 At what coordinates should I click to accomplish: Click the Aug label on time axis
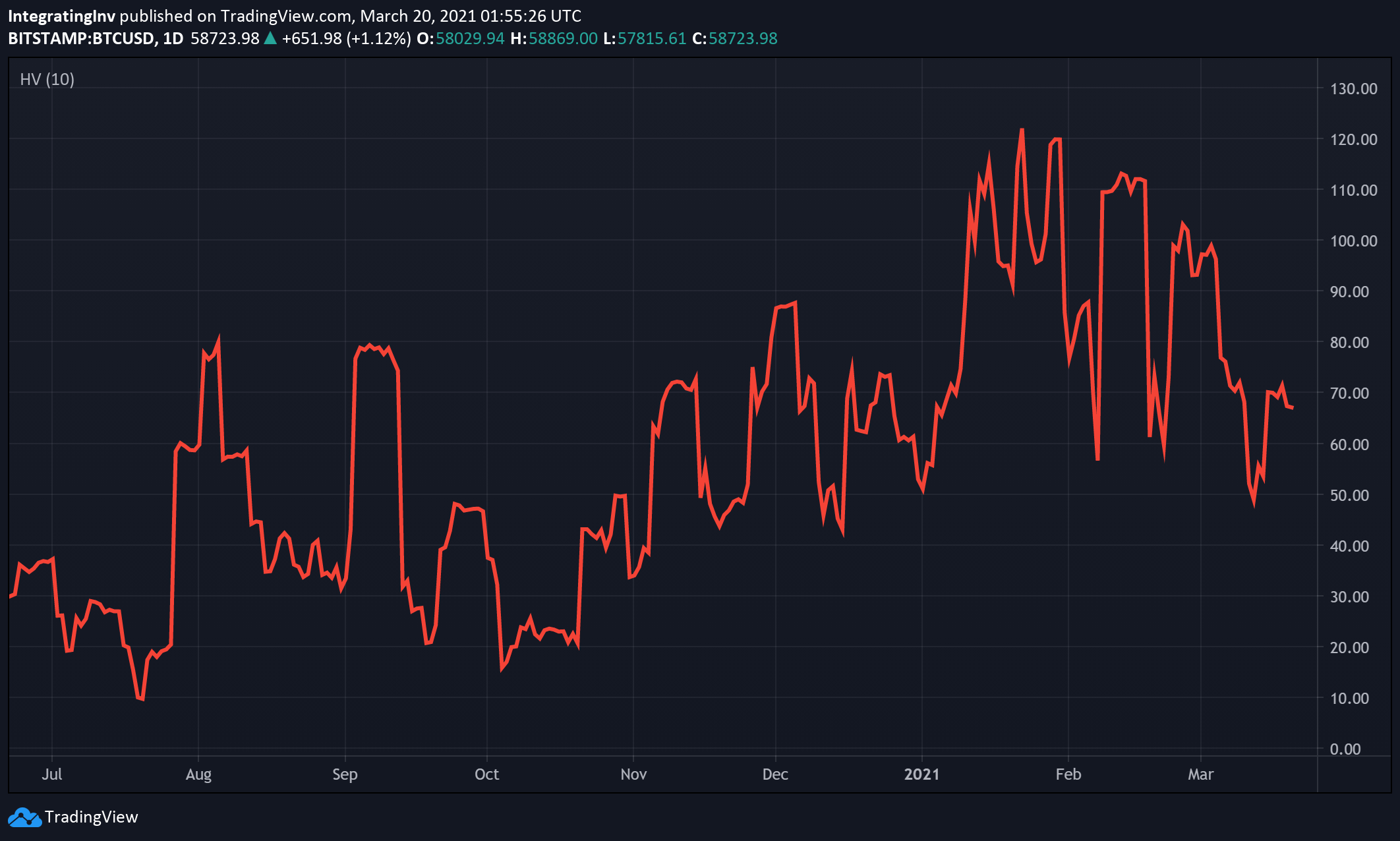tap(198, 774)
